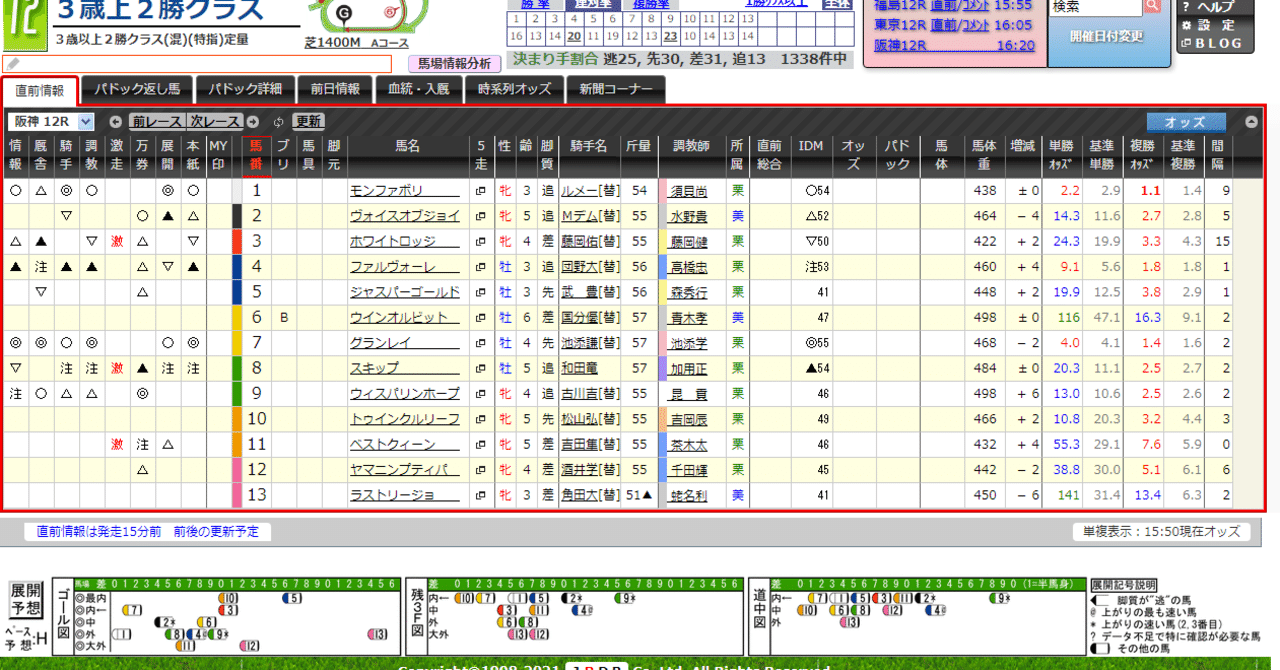The height and width of the screenshot is (670, 1280).
Task: Click the 更新 refresh button
Action: pos(308,122)
